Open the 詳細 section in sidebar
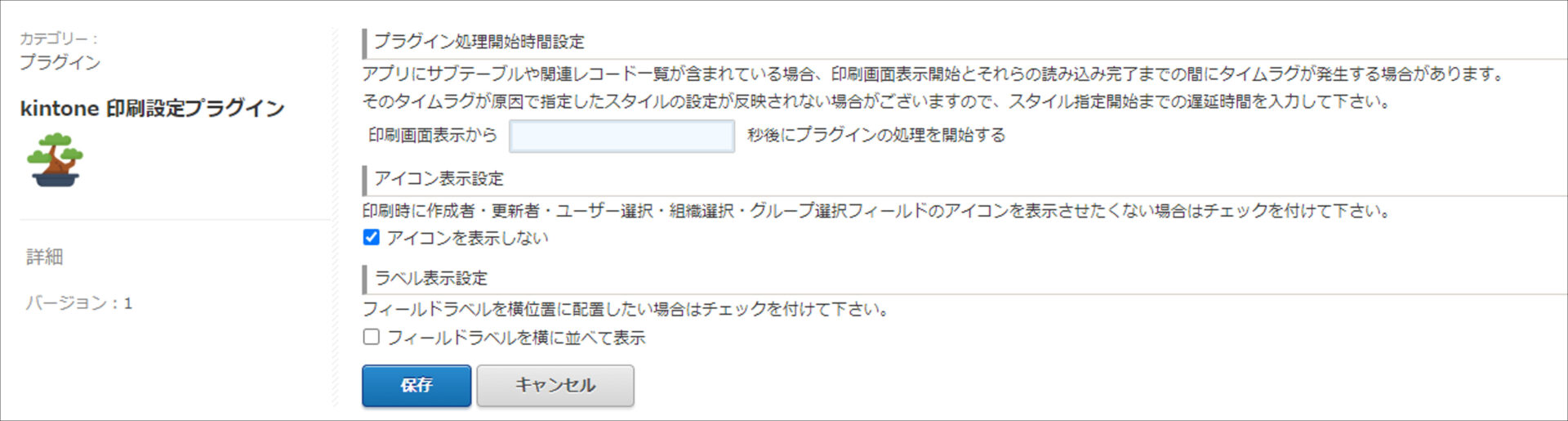1568x421 pixels. click(44, 257)
